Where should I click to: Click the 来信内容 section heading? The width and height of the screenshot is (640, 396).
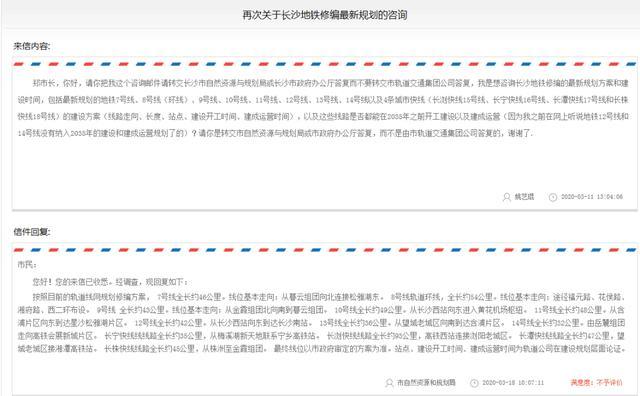pyautogui.click(x=32, y=46)
